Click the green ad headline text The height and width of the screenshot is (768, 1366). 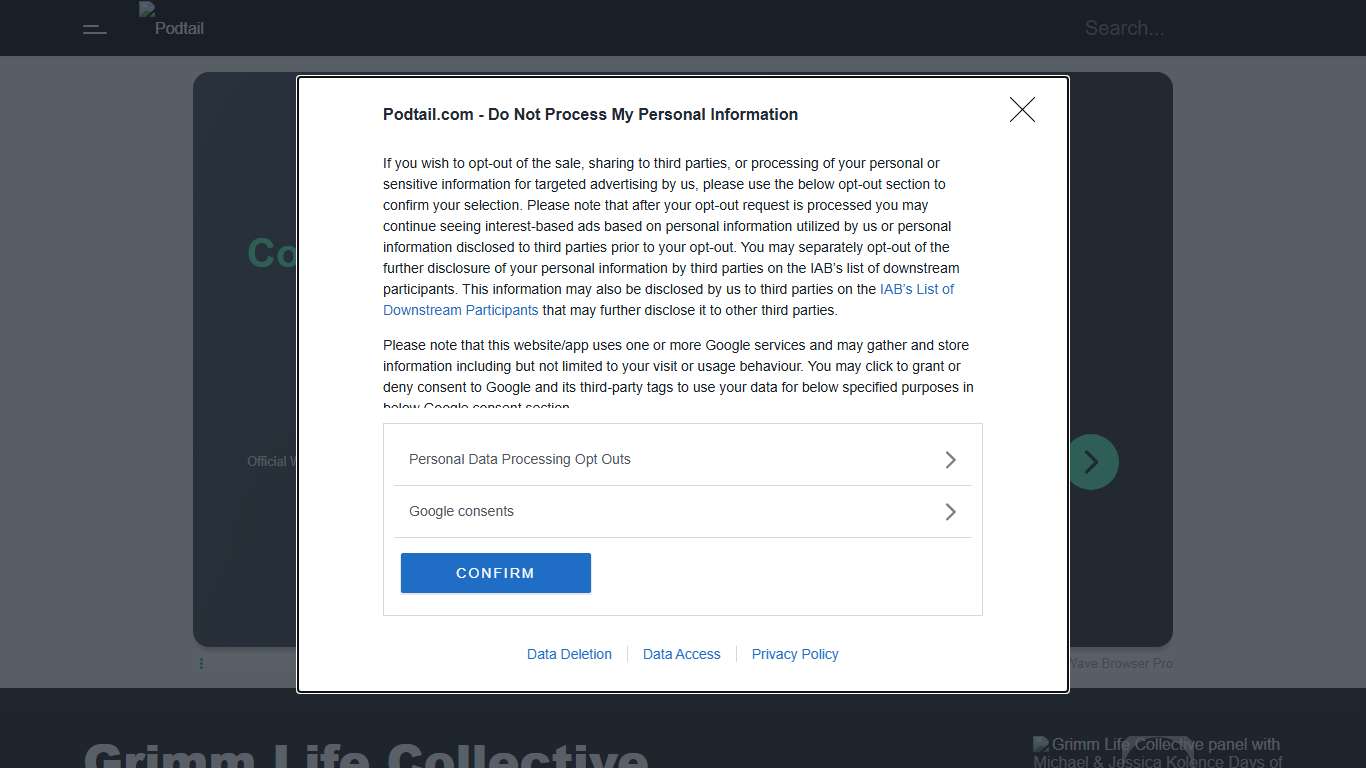270,253
